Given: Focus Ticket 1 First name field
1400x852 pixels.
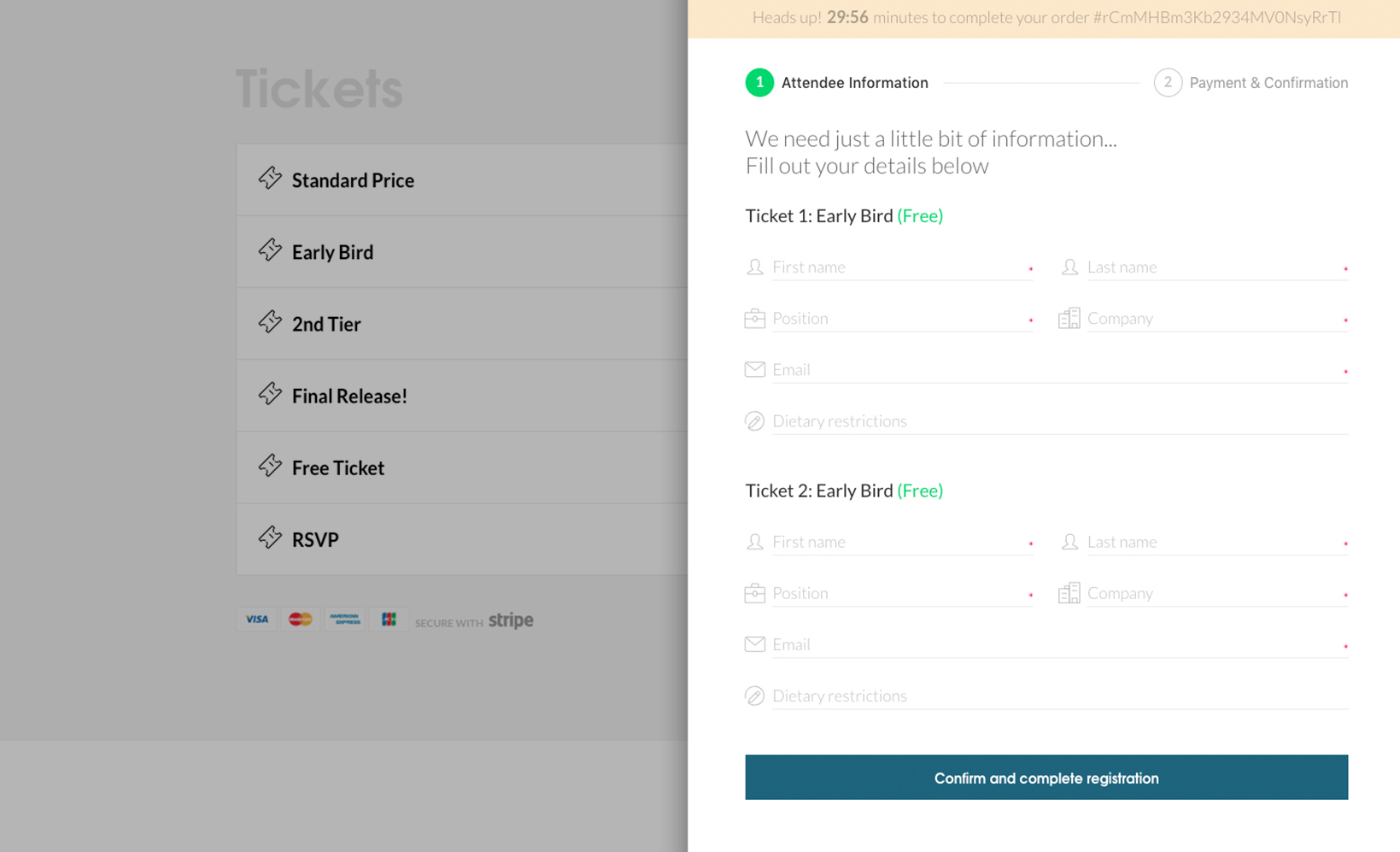Looking at the screenshot, I should click(897, 267).
